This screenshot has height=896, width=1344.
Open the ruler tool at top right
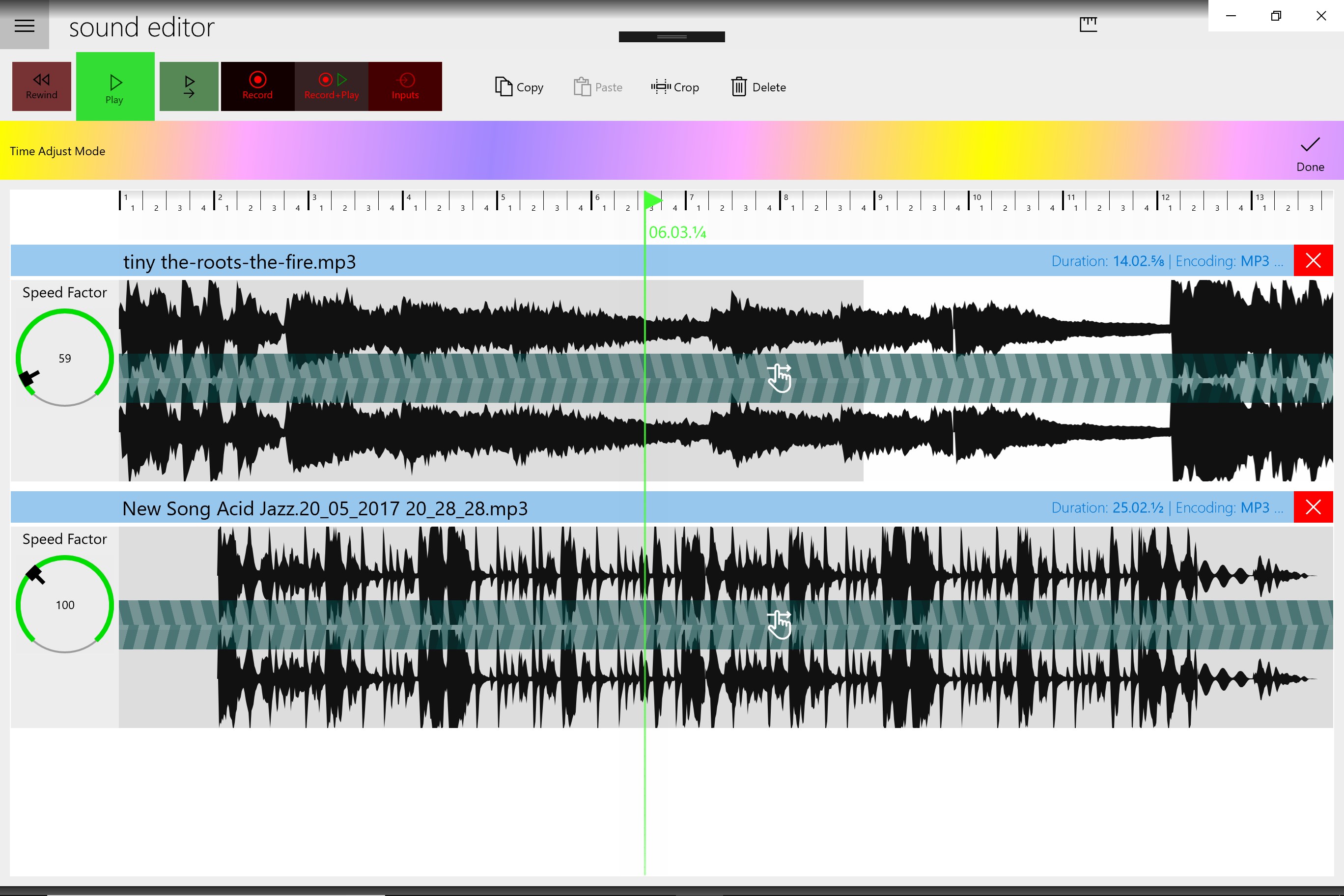point(1088,24)
